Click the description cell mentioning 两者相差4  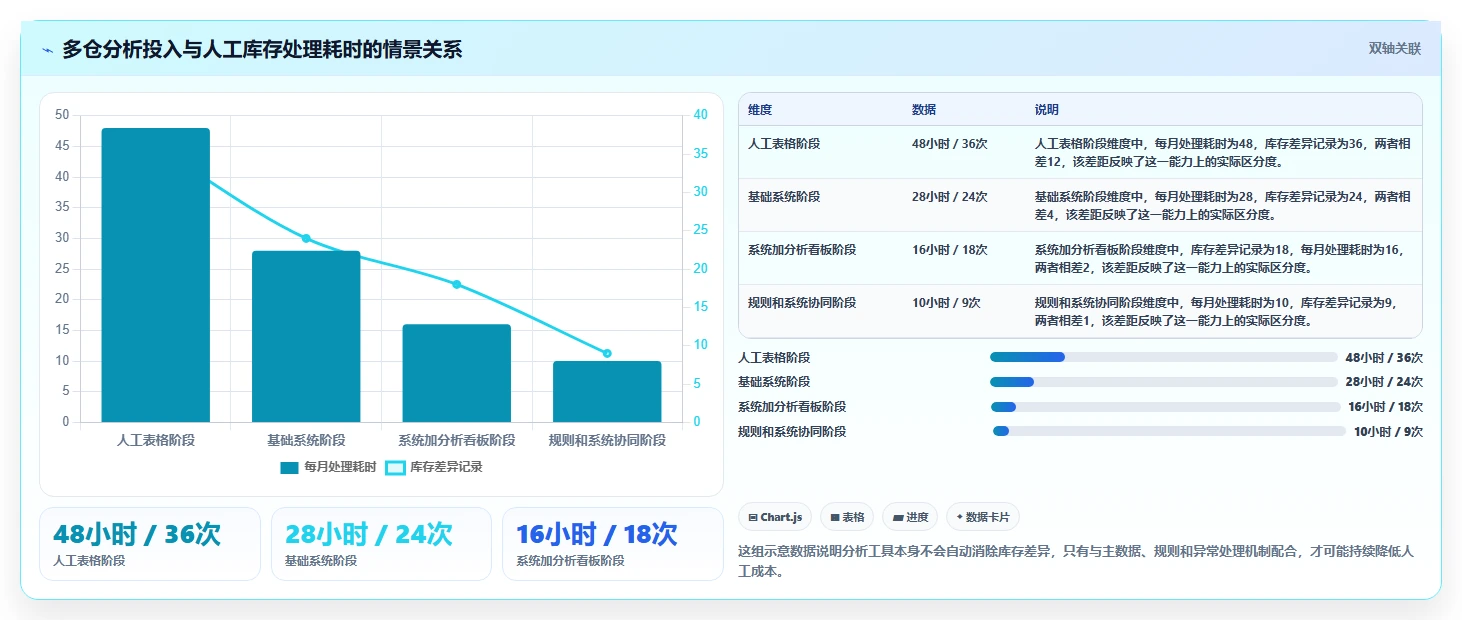pyautogui.click(x=1223, y=205)
